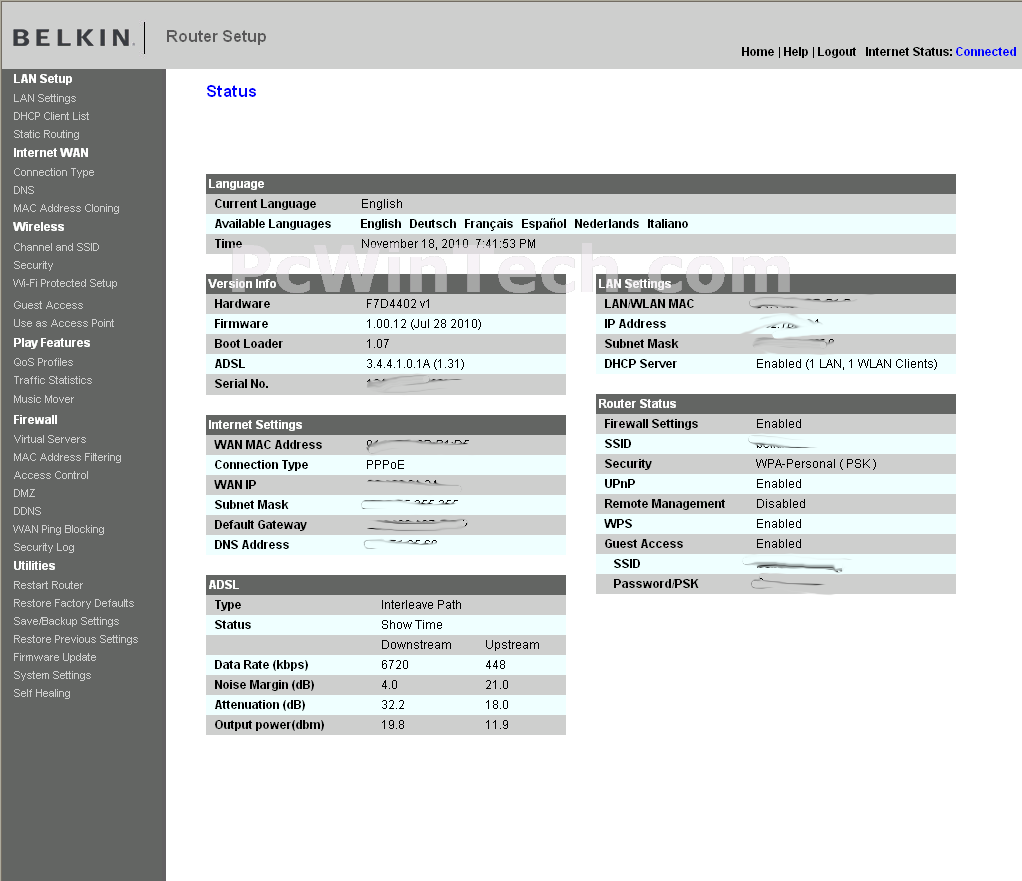Click the Play Features sidebar heading
The height and width of the screenshot is (881, 1022).
click(x=51, y=343)
